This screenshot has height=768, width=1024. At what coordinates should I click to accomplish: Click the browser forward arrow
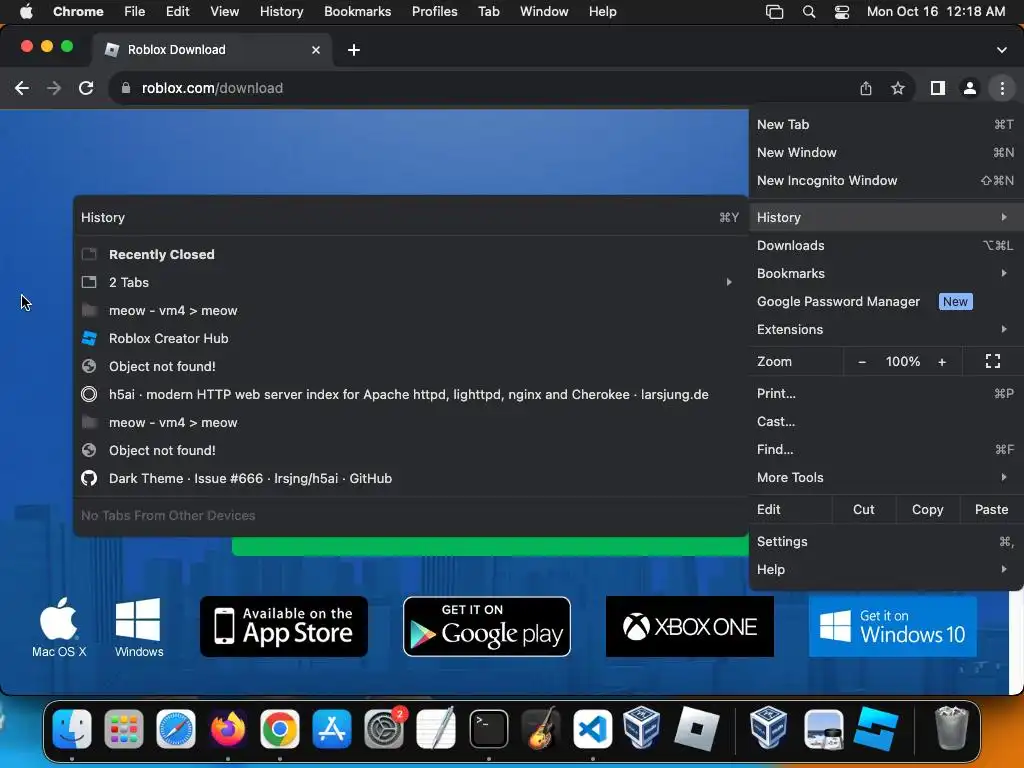point(54,88)
